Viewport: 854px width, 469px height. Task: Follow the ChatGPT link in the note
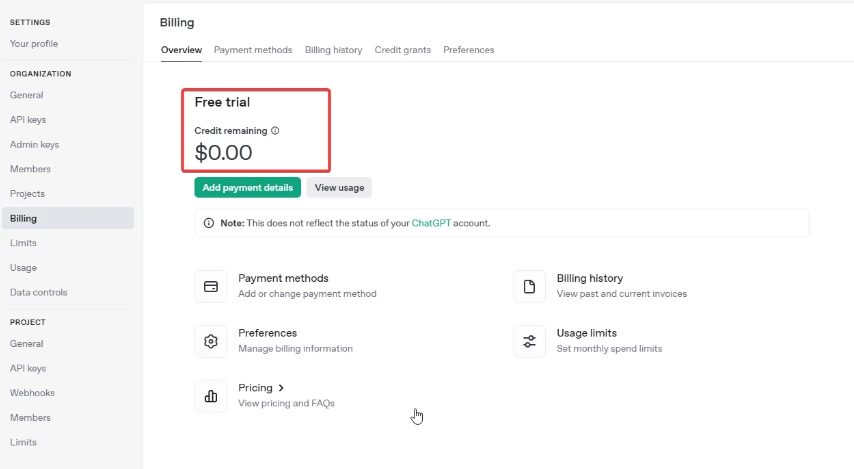tap(431, 223)
